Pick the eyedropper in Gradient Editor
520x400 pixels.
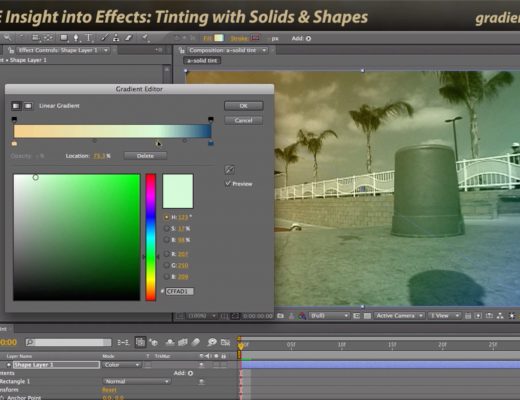tap(229, 170)
